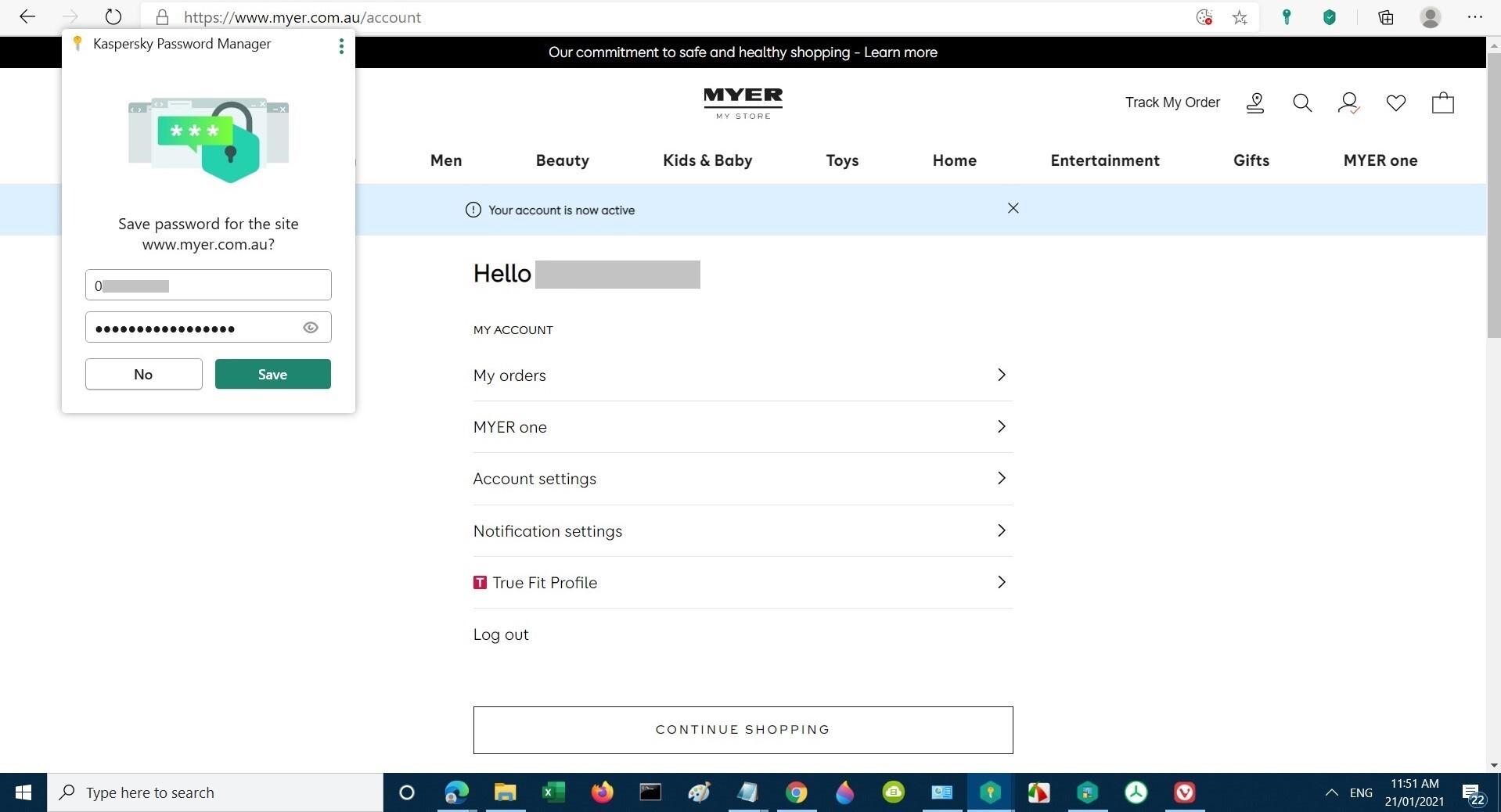This screenshot has height=812, width=1501.
Task: Open the wishlist heart icon
Action: pyautogui.click(x=1396, y=102)
